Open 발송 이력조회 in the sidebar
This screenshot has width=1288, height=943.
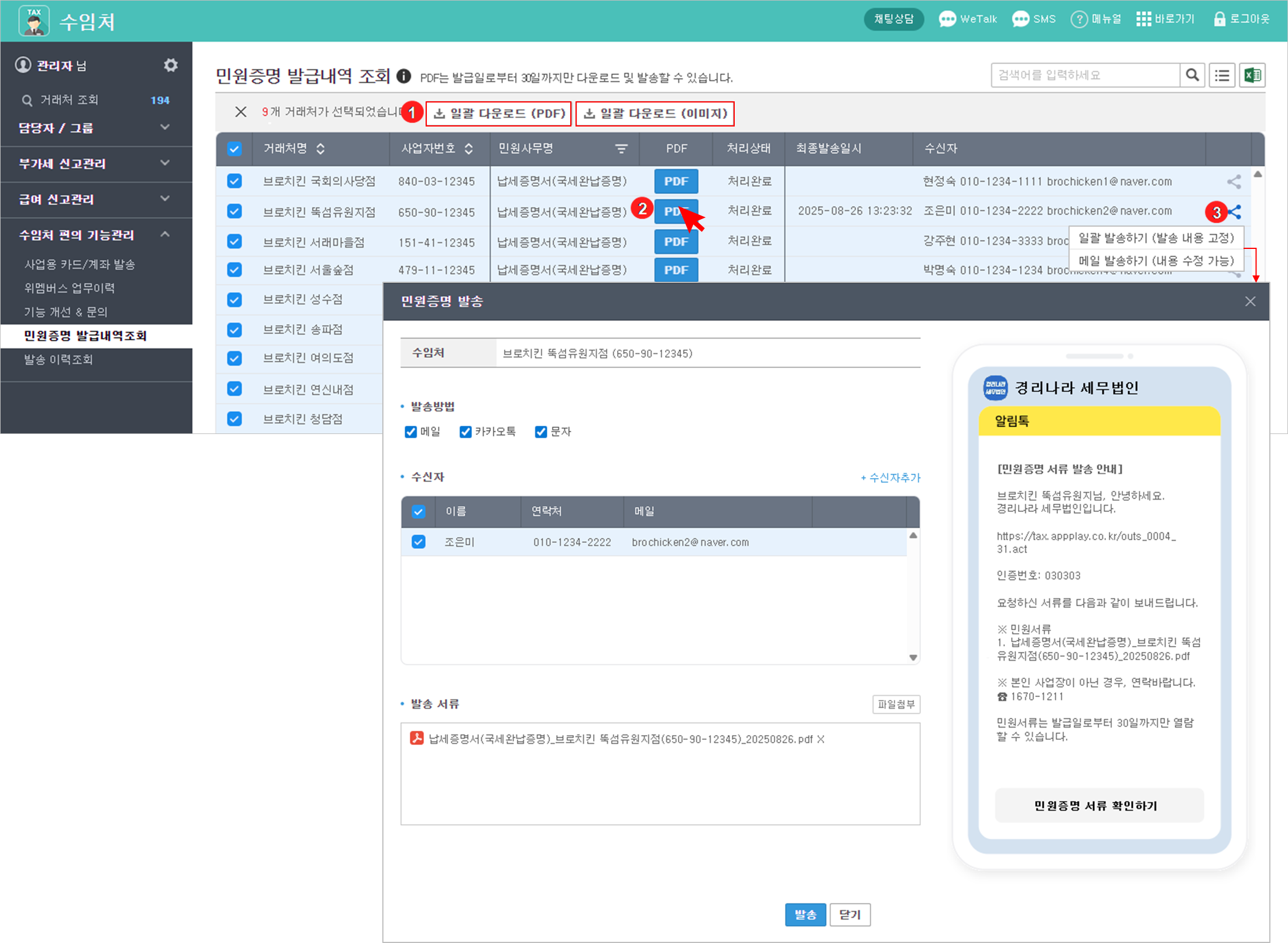59,360
